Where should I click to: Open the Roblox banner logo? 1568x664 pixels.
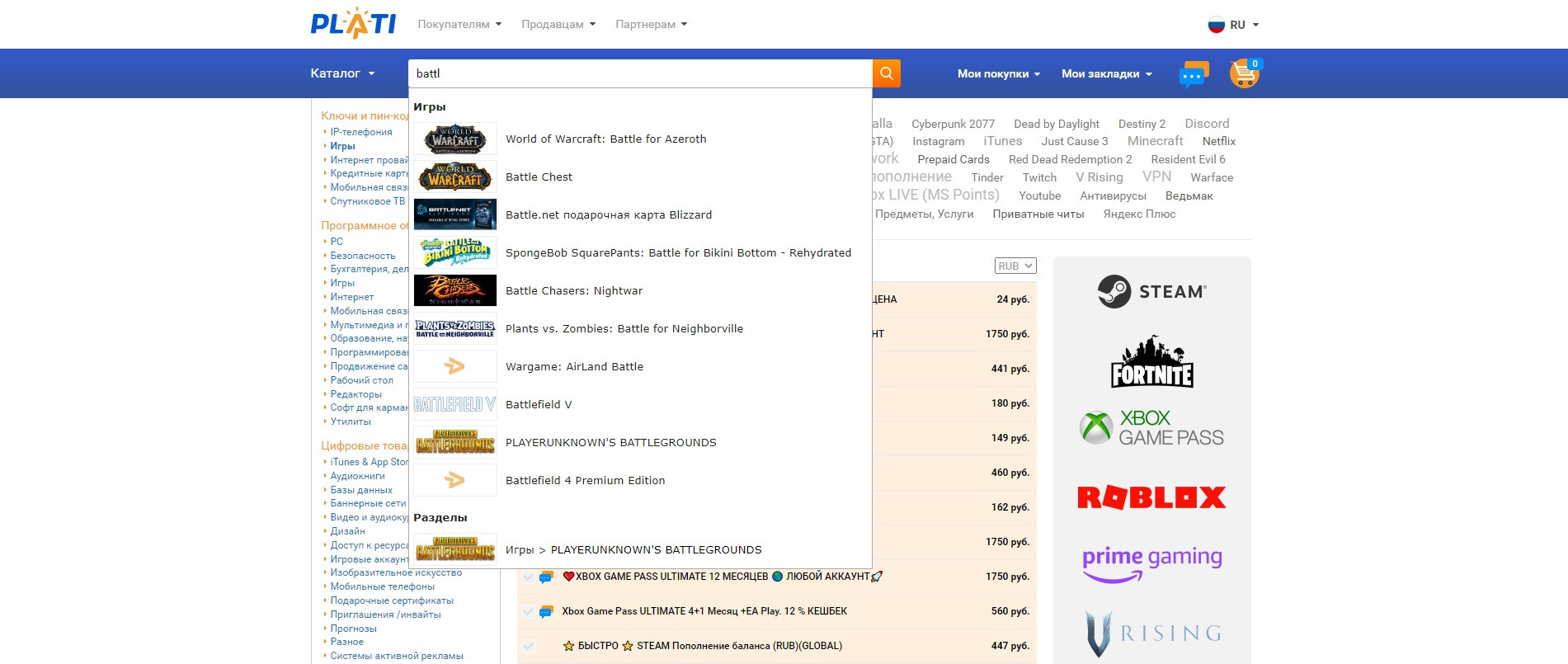pos(1152,497)
